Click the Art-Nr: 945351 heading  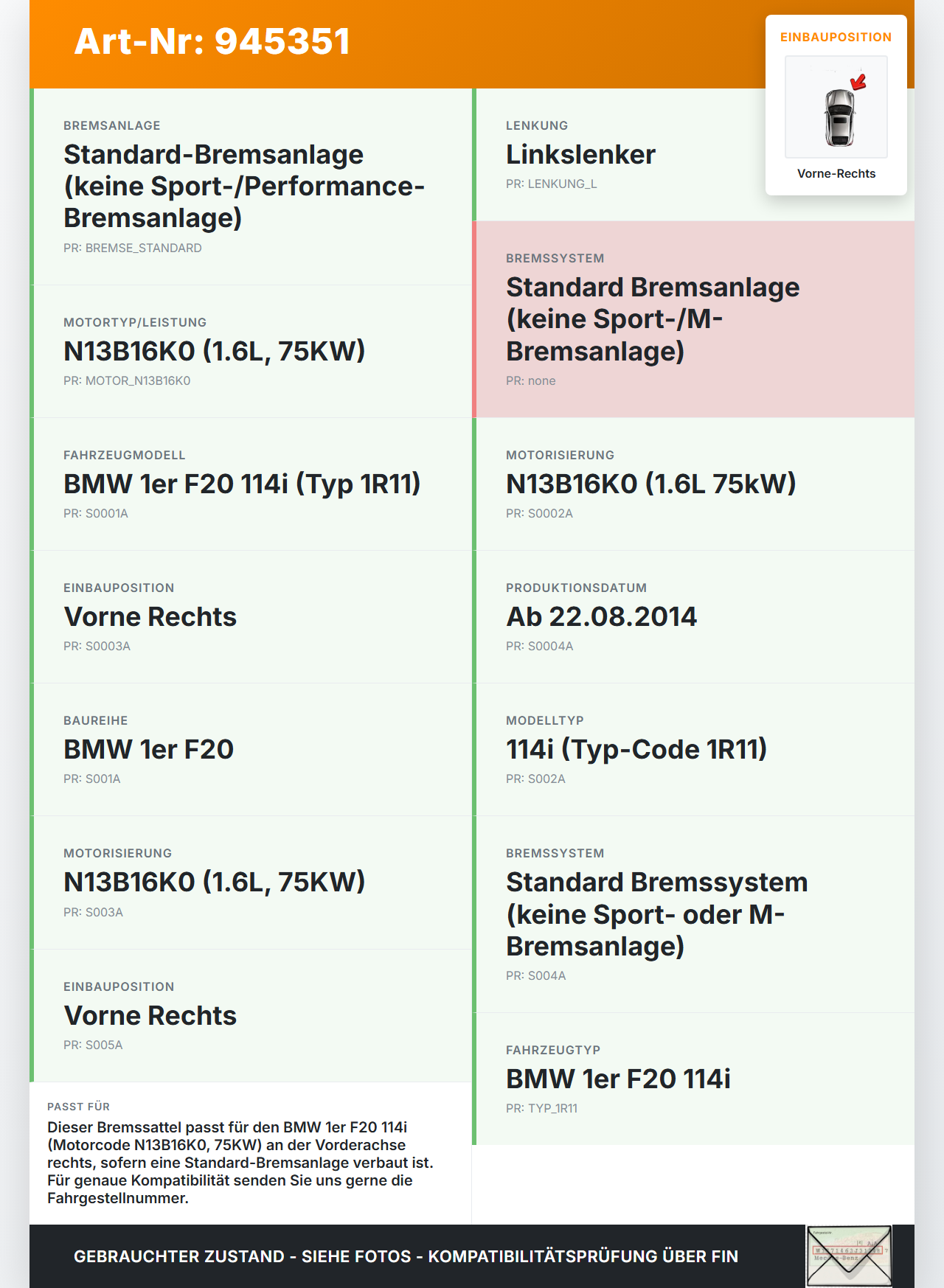(212, 41)
